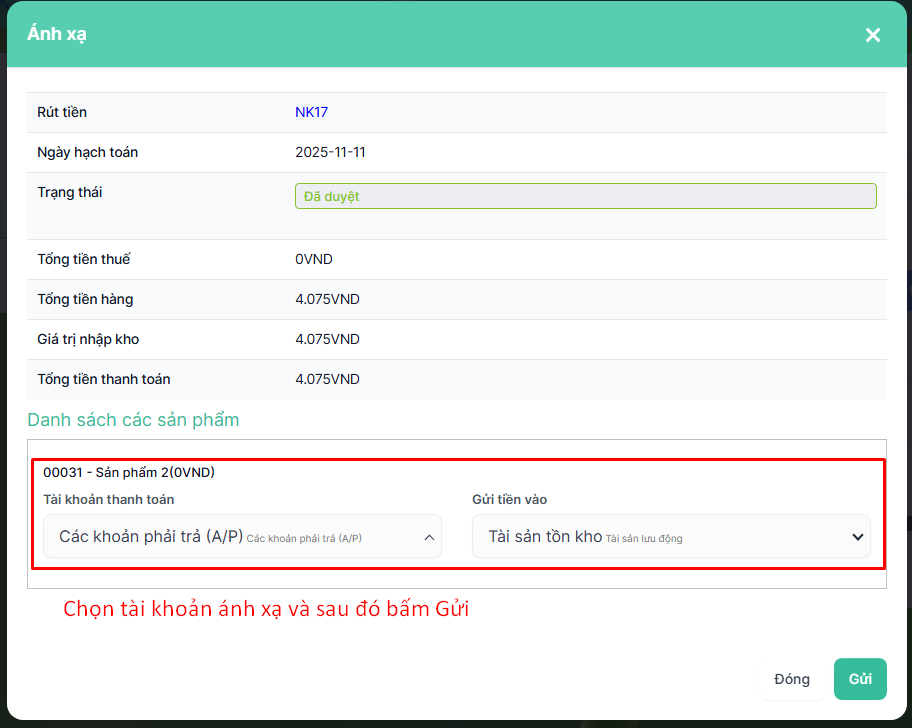The width and height of the screenshot is (912, 728).
Task: Close the Ánh xạ dialog with the X icon
Action: [873, 35]
